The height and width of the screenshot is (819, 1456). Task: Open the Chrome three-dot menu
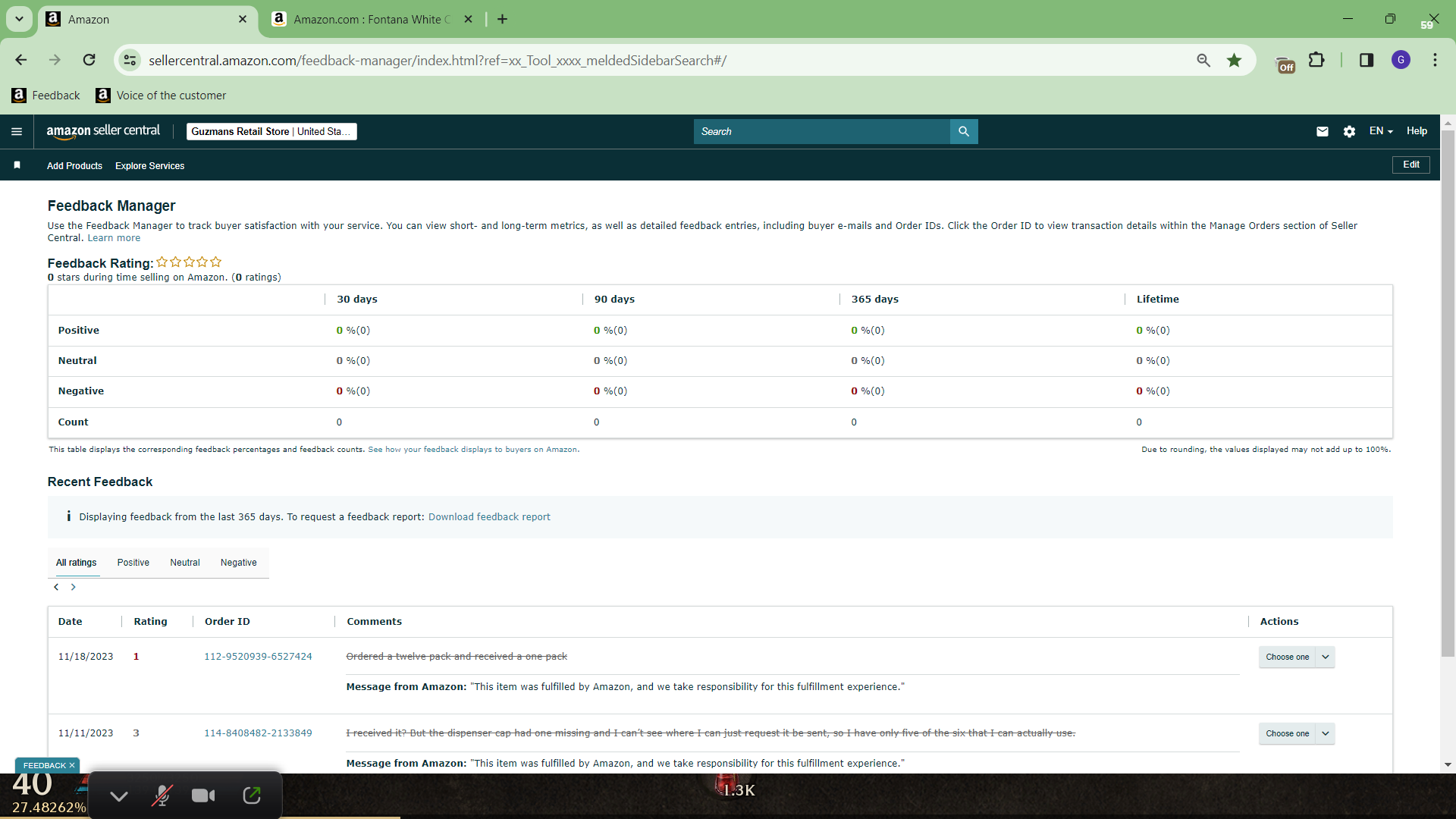tap(1435, 60)
